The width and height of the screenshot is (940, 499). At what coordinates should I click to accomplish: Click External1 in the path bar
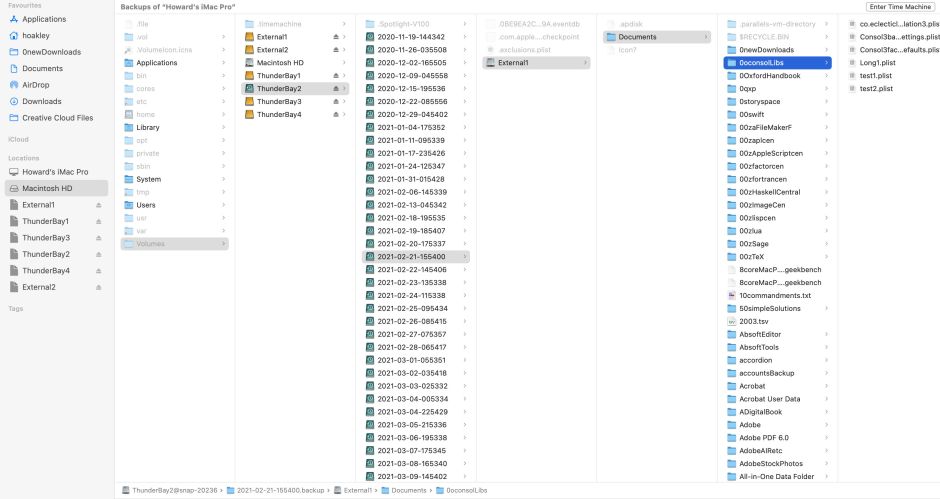point(353,491)
